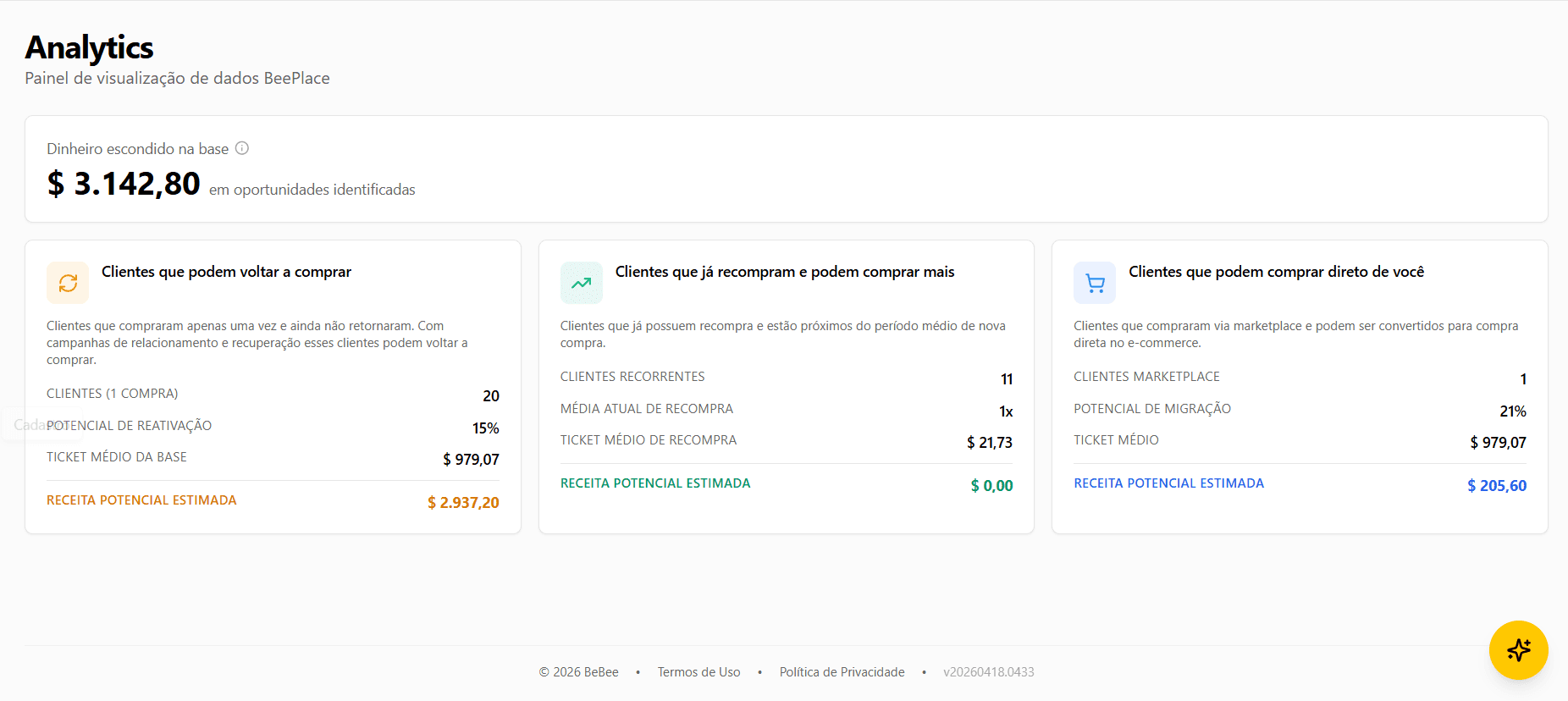
Task: Click the 15% reactivation value
Action: pyautogui.click(x=486, y=428)
